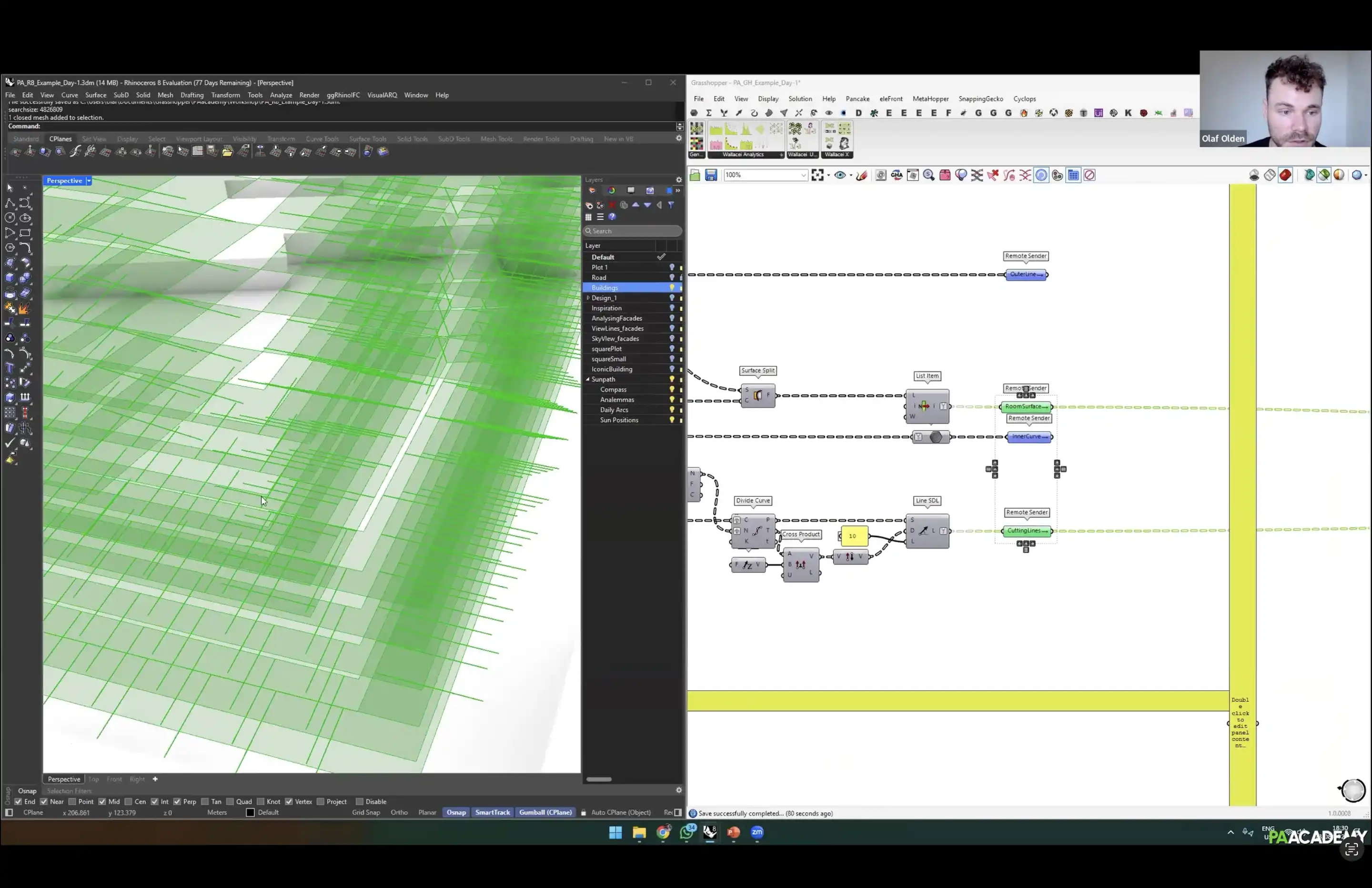Click the GHA icon in Grasshopper toolbar
The width and height of the screenshot is (1372, 888).
point(897,175)
